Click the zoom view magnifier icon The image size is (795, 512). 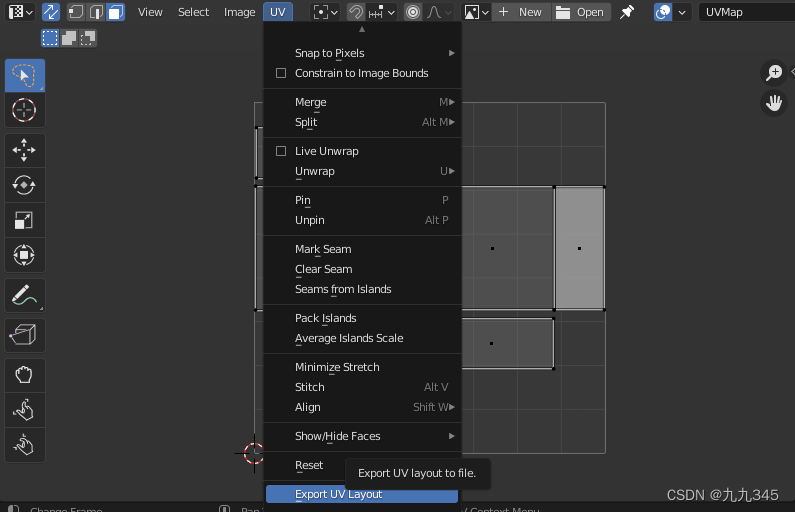774,72
